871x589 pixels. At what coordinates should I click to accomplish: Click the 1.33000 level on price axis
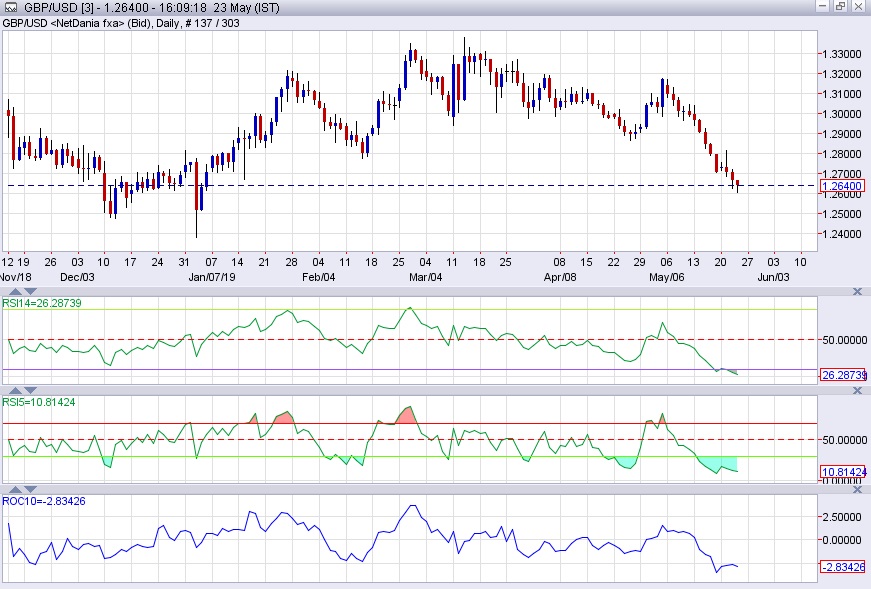[x=839, y=54]
